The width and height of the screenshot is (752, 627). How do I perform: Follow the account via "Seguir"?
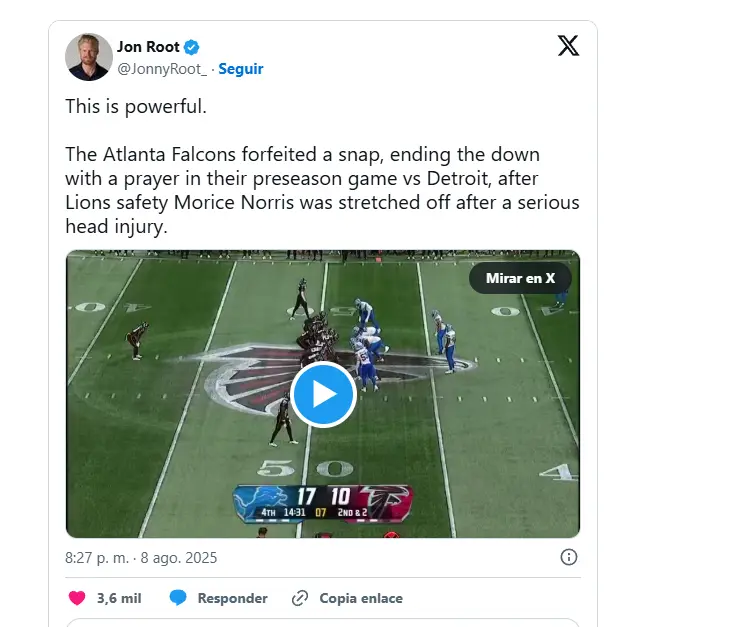point(241,69)
